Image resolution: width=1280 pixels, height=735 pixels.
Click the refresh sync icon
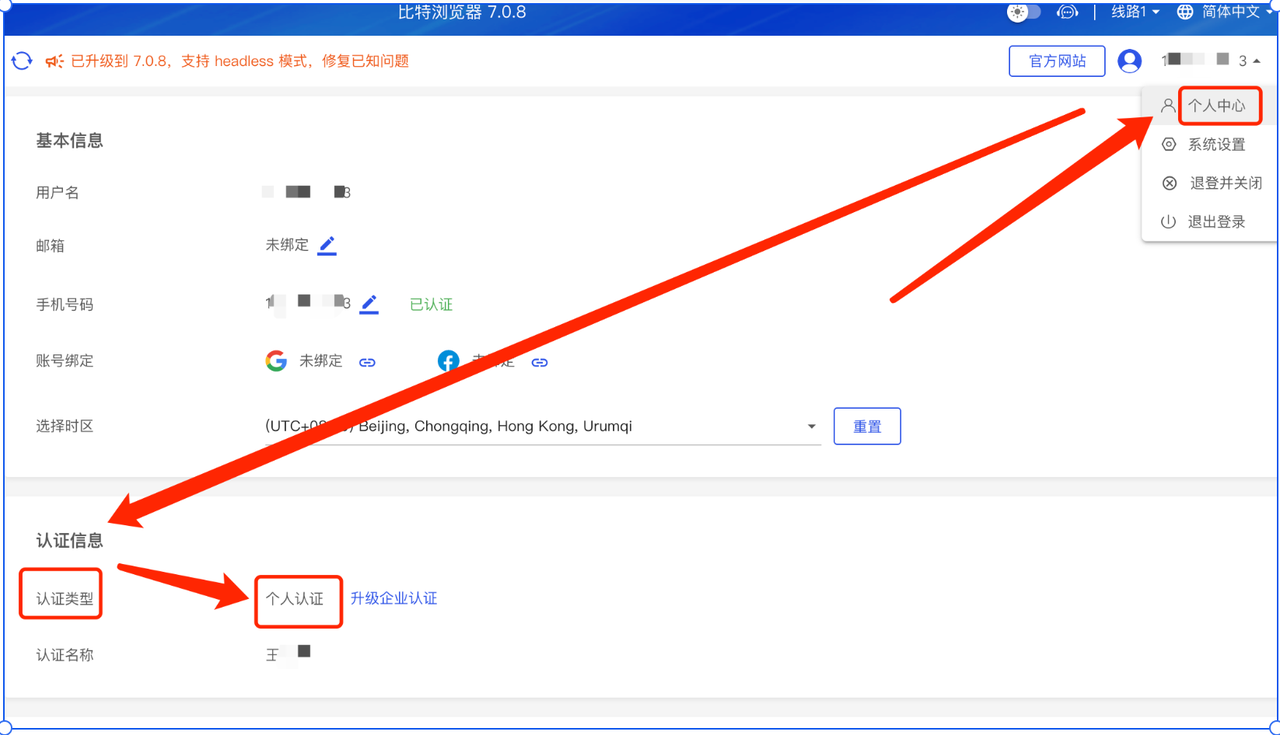tap(22, 61)
